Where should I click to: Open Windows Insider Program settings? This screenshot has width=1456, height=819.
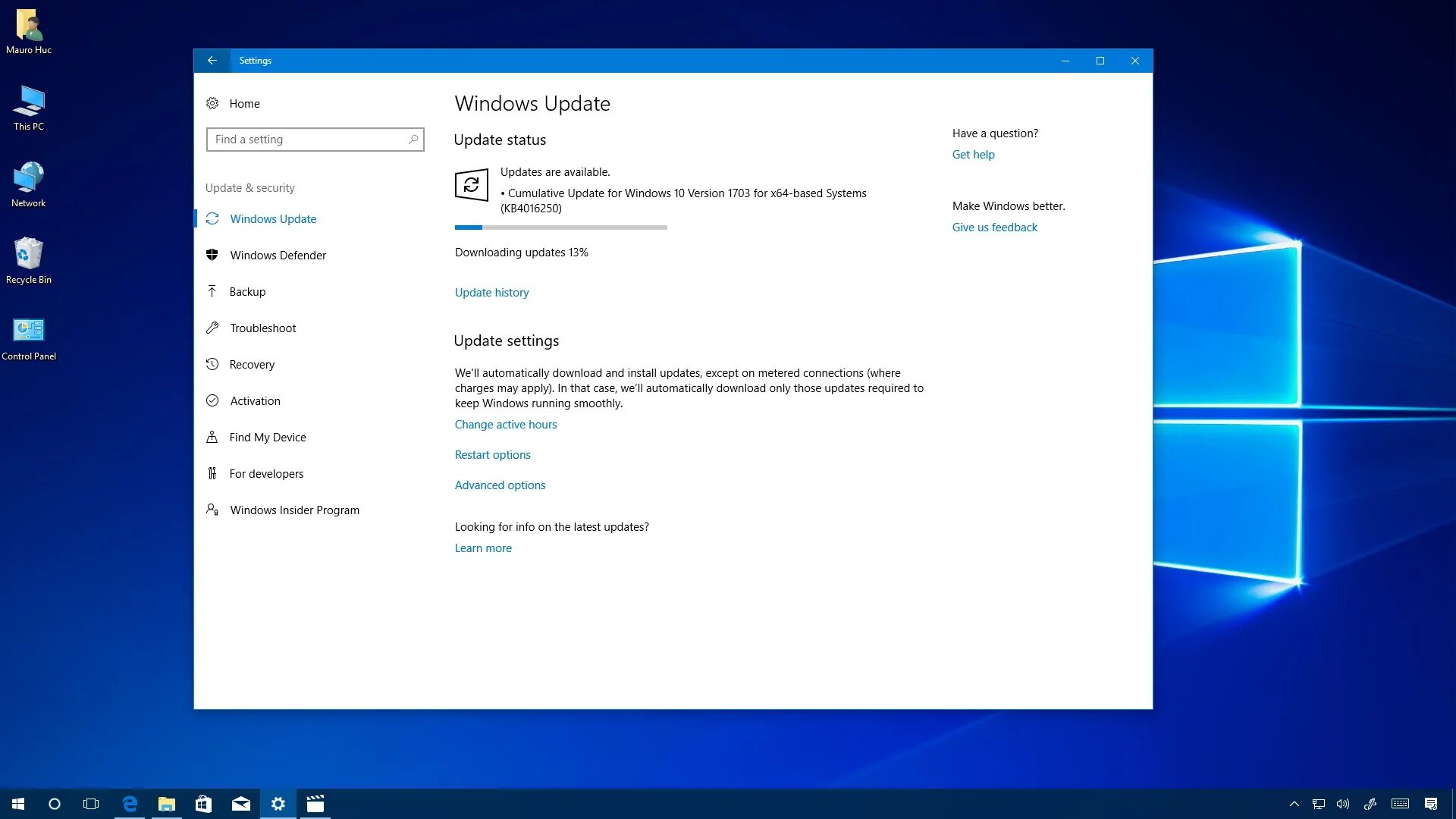point(294,510)
